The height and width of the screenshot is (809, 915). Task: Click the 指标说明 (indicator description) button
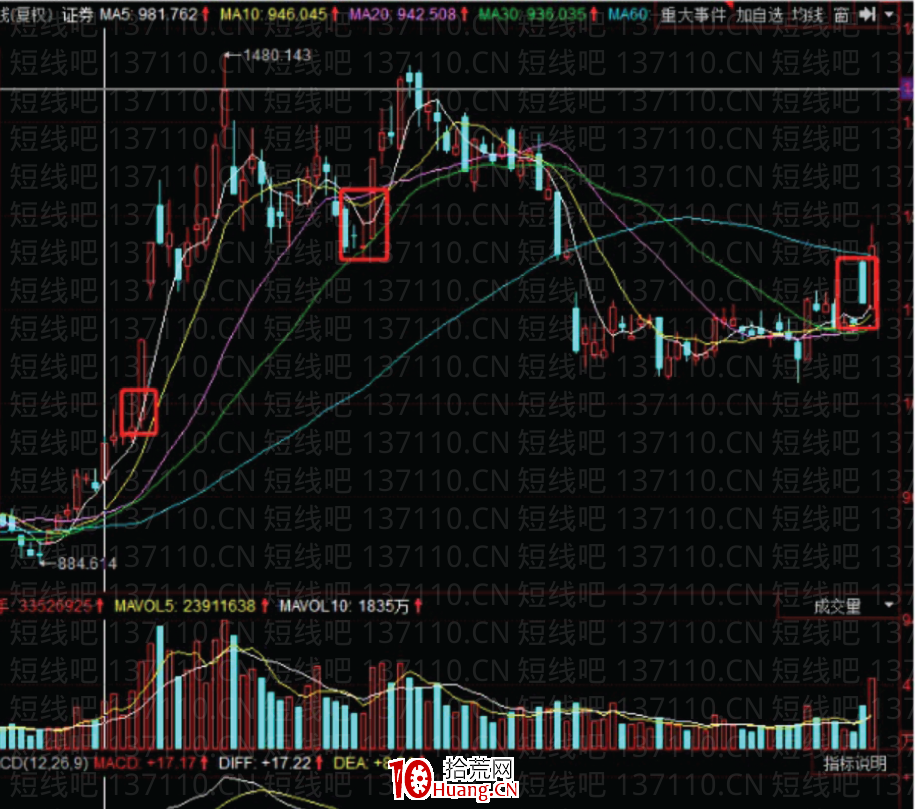pos(854,763)
